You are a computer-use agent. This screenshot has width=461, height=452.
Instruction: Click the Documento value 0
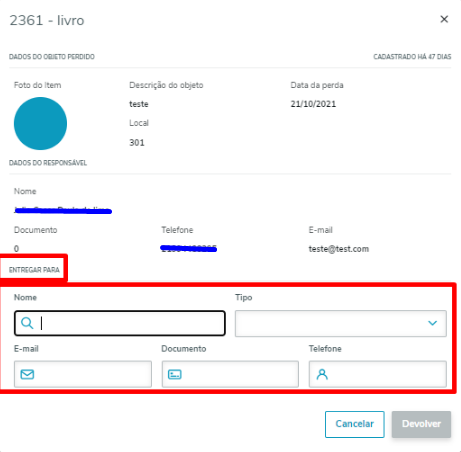pos(16,249)
